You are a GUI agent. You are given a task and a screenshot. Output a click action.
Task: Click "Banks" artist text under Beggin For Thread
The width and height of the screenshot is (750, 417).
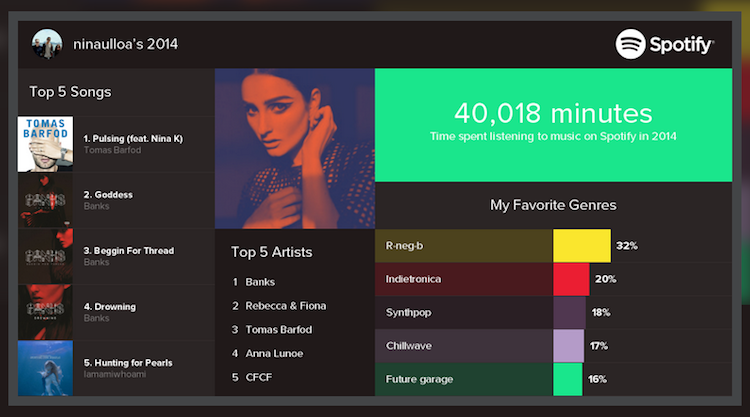click(x=97, y=262)
